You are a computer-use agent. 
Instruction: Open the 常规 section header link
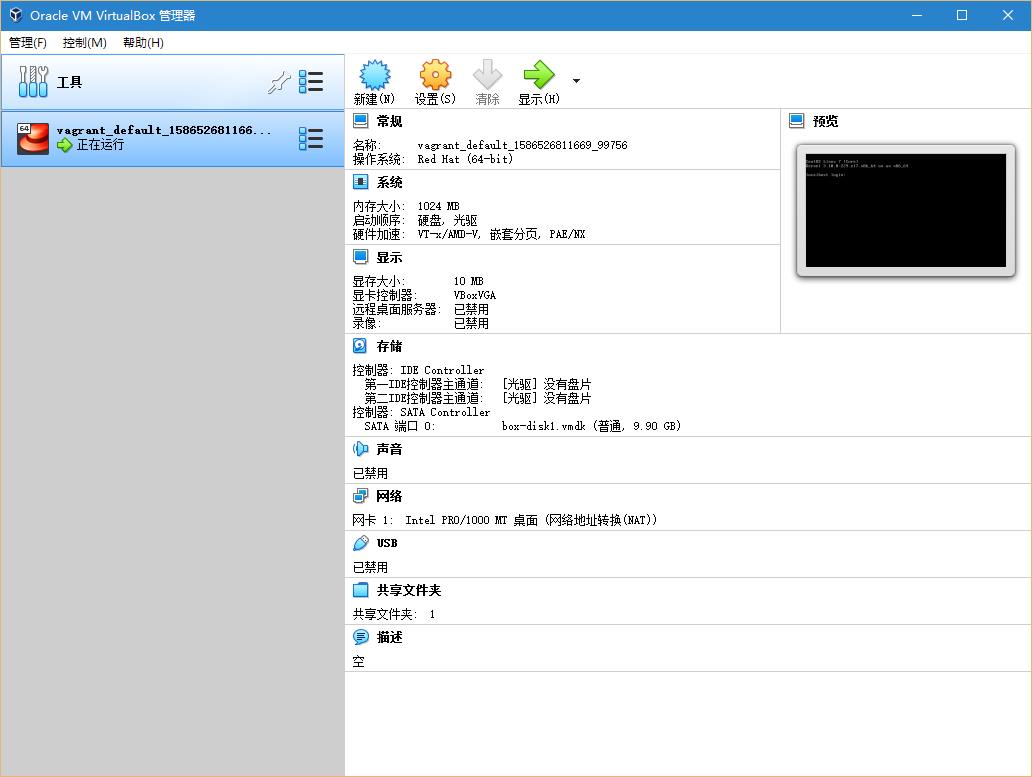click(x=389, y=122)
